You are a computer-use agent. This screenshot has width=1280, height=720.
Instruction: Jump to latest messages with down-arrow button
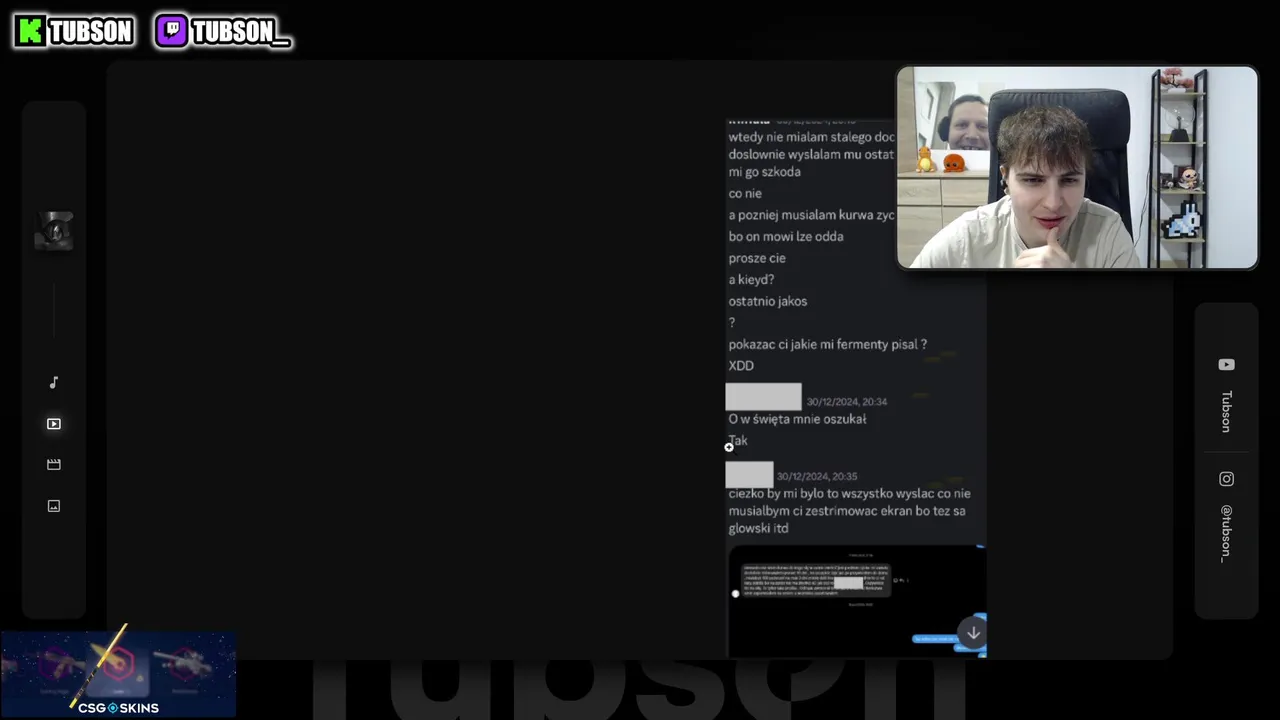973,633
